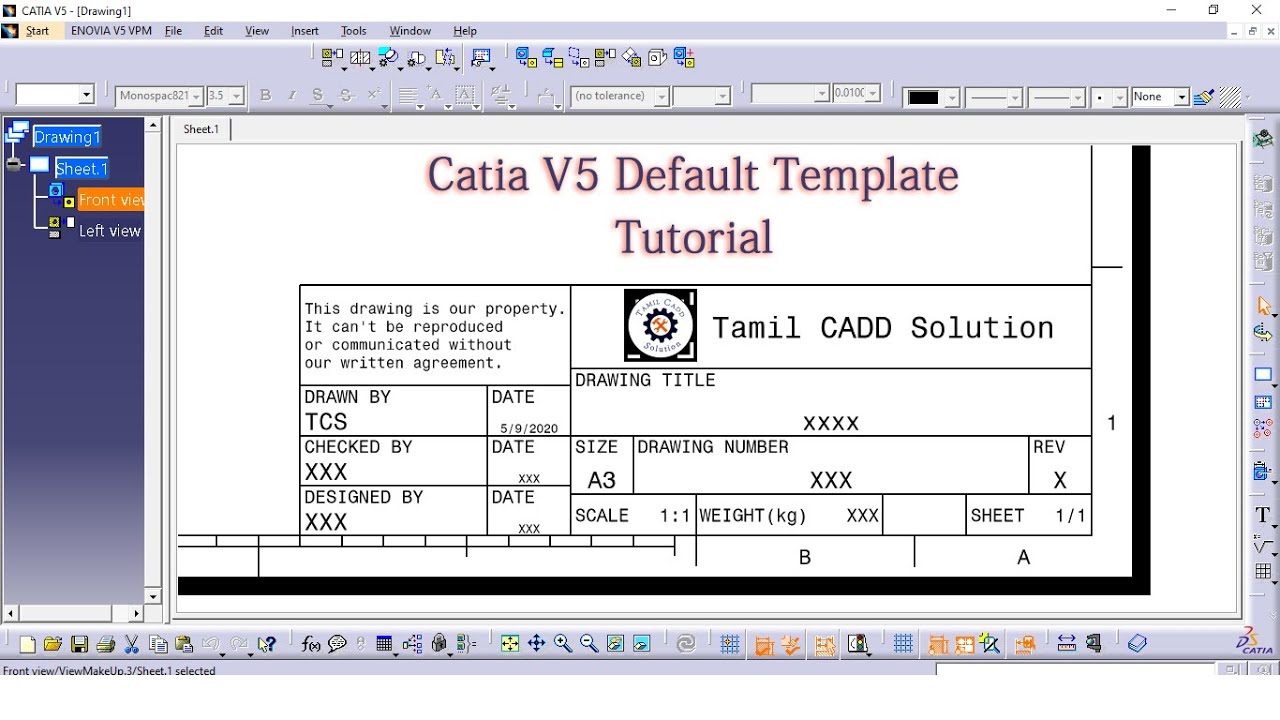
Task: Toggle Underline text formatting
Action: (x=318, y=96)
